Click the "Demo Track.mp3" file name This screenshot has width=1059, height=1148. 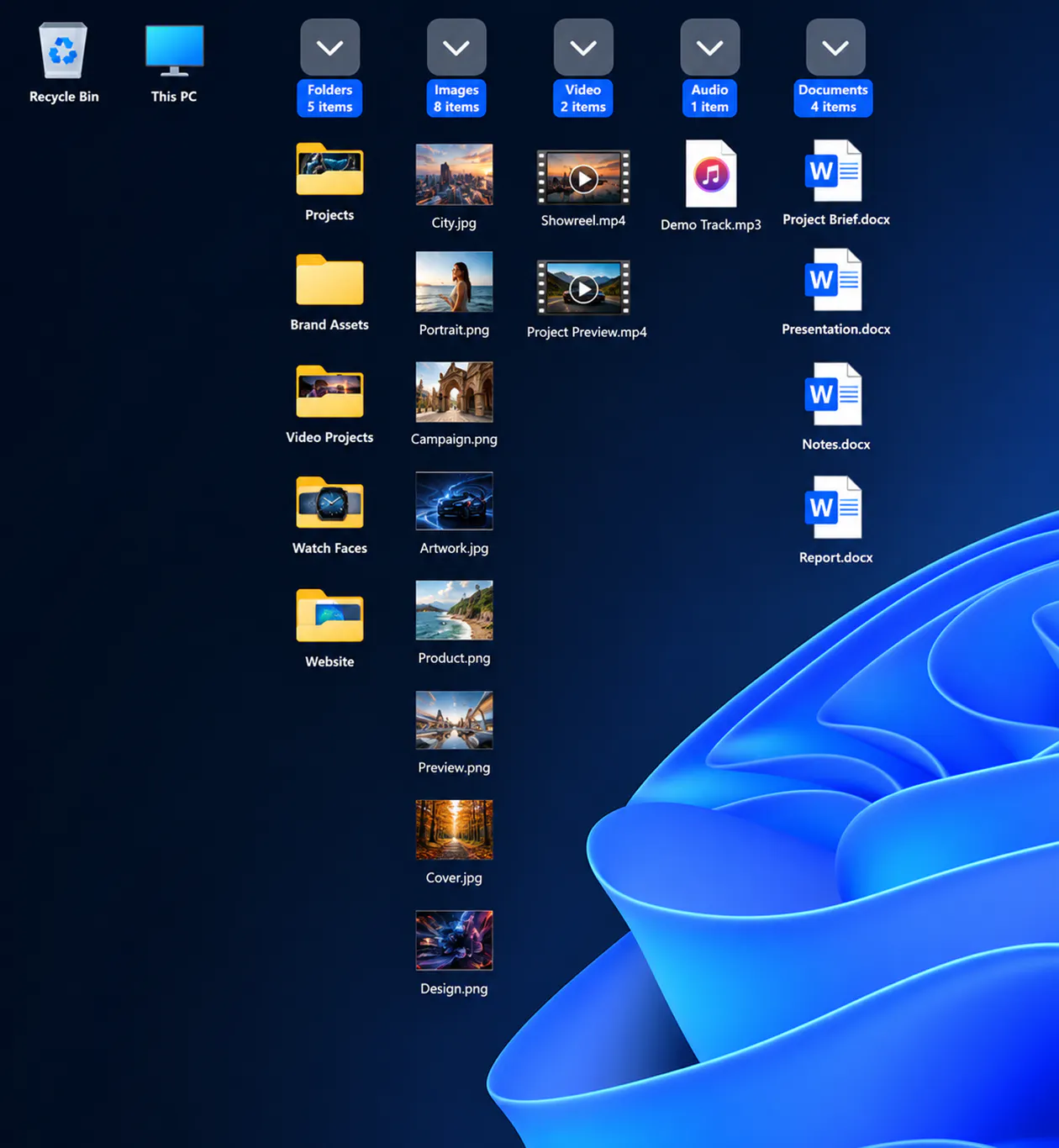711,225
